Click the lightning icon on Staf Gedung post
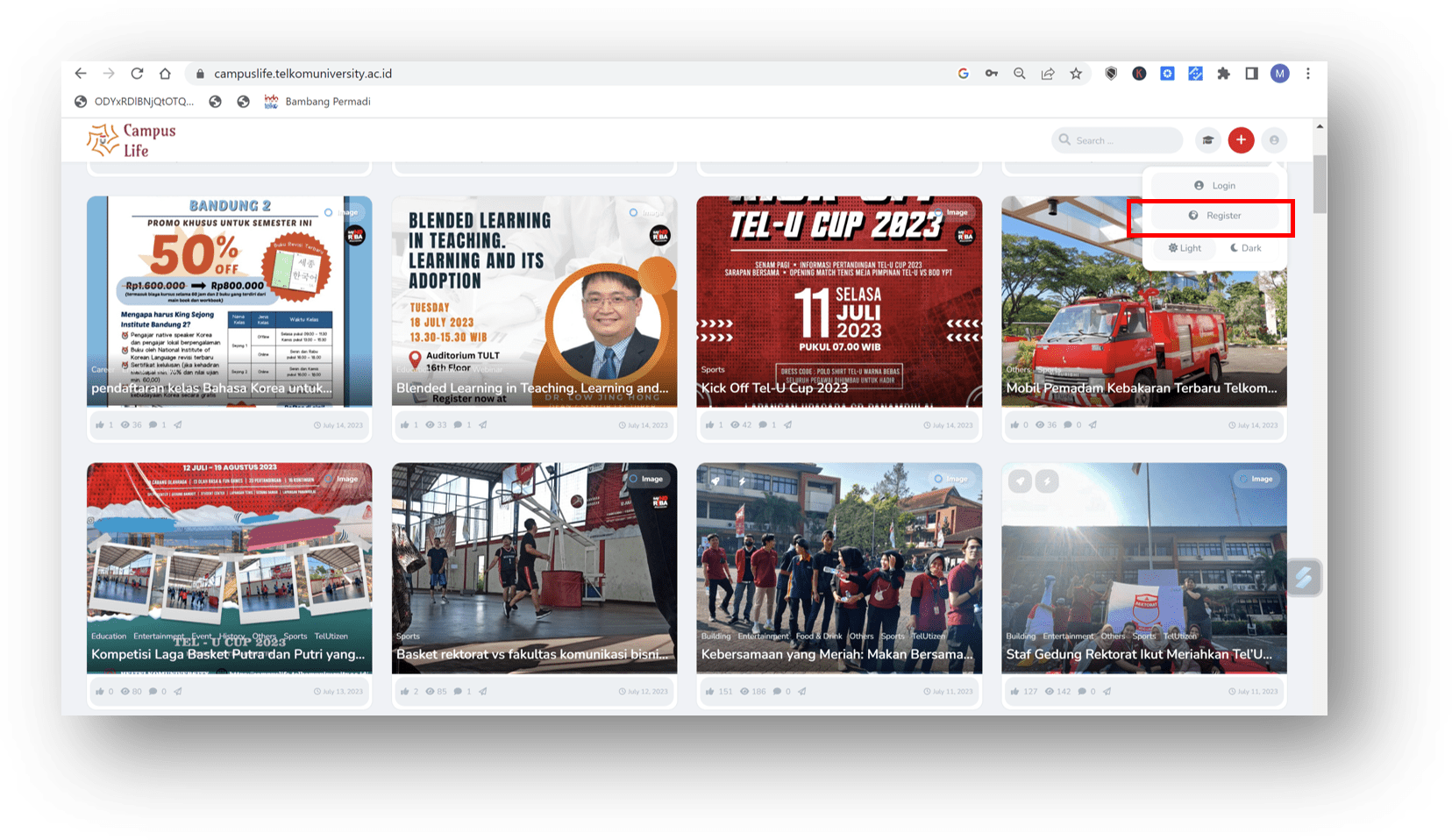This screenshot has height=840, width=1452. click(x=1047, y=481)
